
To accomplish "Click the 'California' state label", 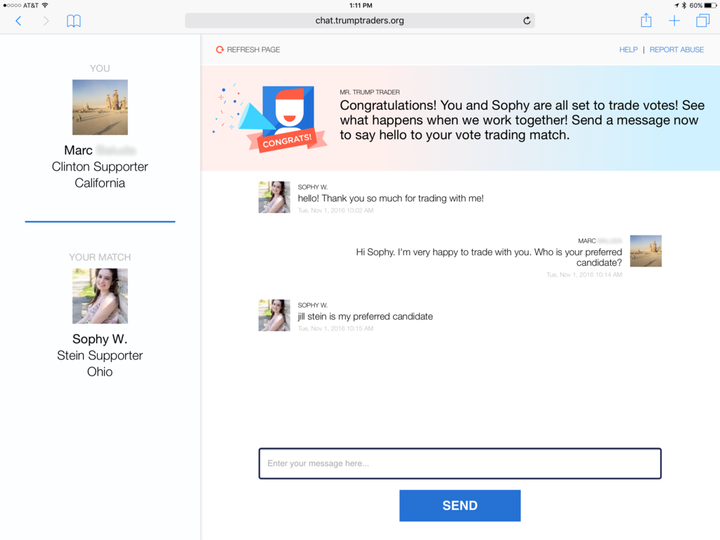I will pos(100,183).
